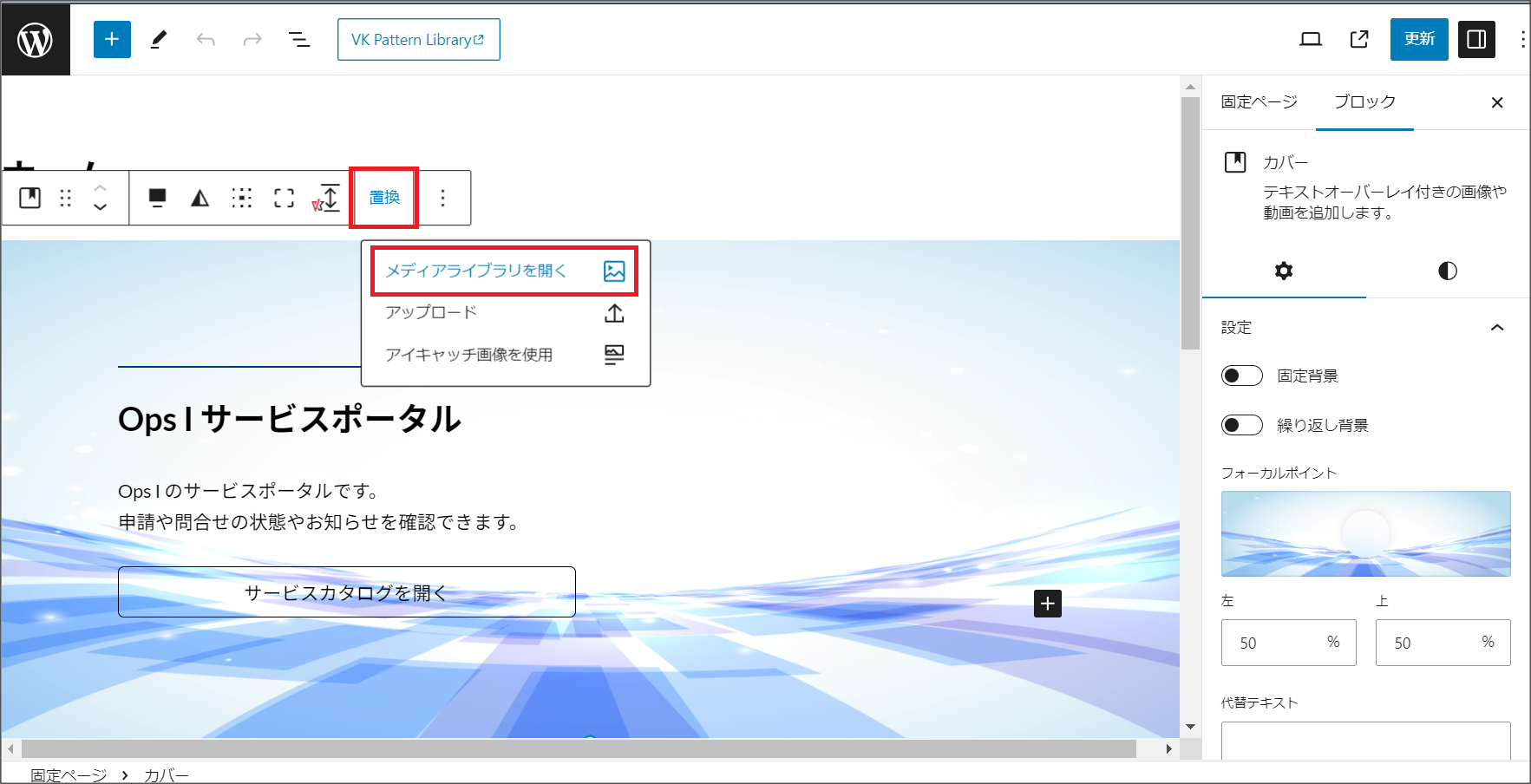This screenshot has width=1531, height=784.
Task: Click the Cover block icon in sidebar
Action: (x=1235, y=162)
